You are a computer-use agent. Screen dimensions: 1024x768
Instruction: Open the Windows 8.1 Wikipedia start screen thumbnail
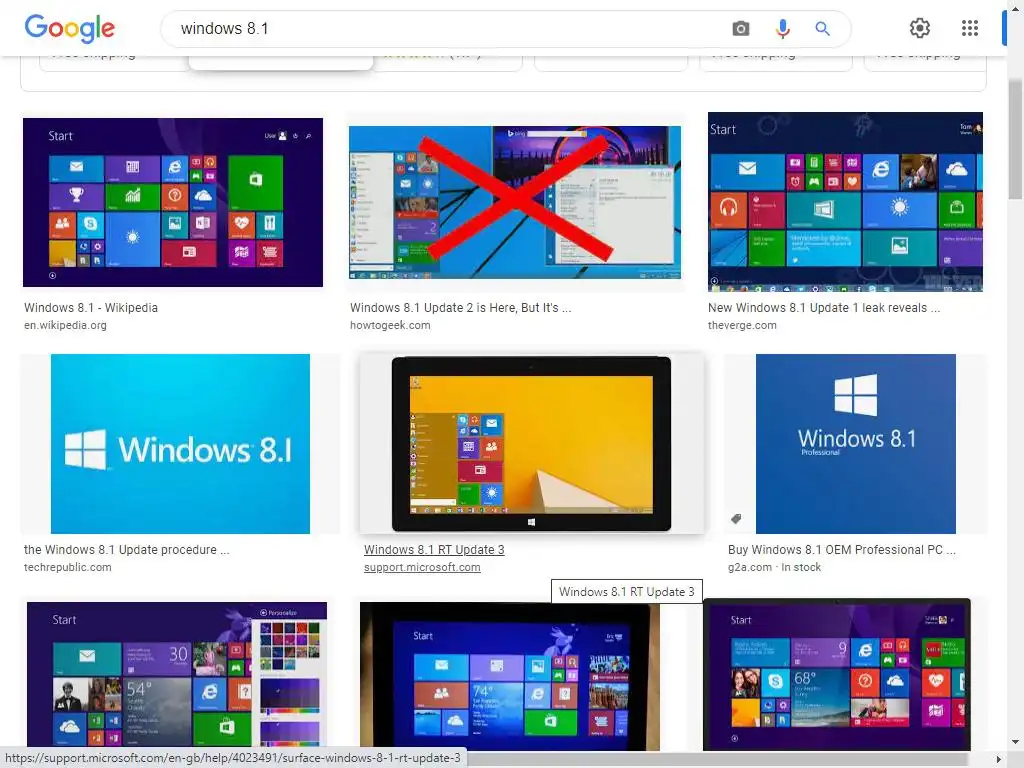[x=172, y=202]
